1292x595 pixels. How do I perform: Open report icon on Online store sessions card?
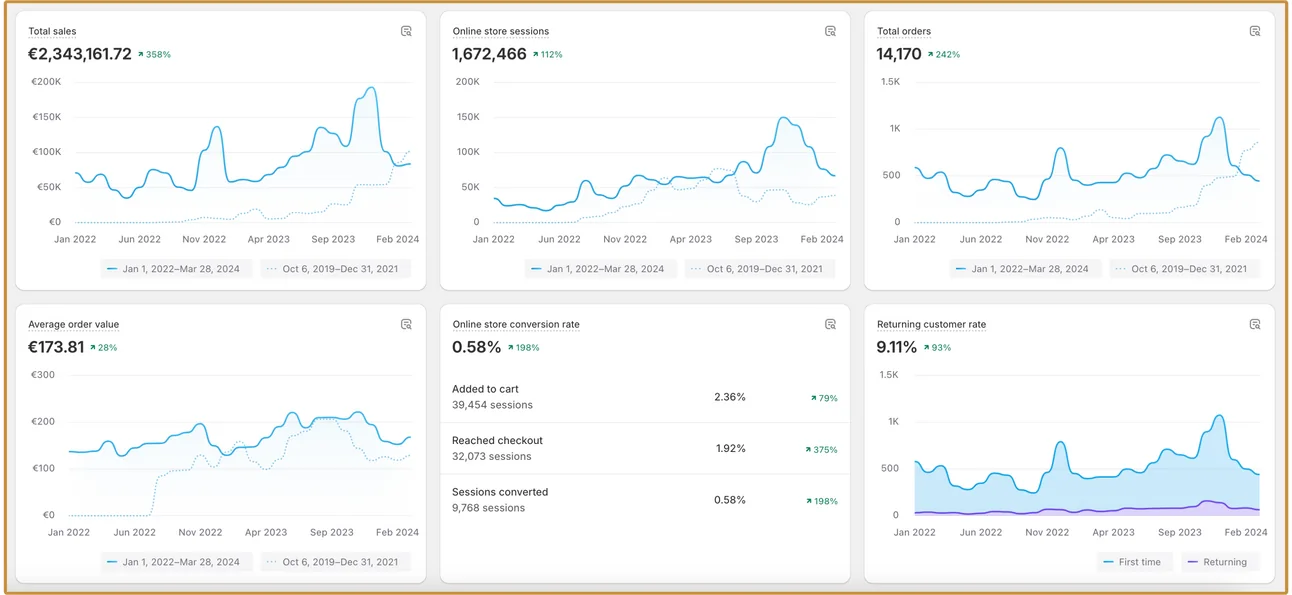coord(830,31)
